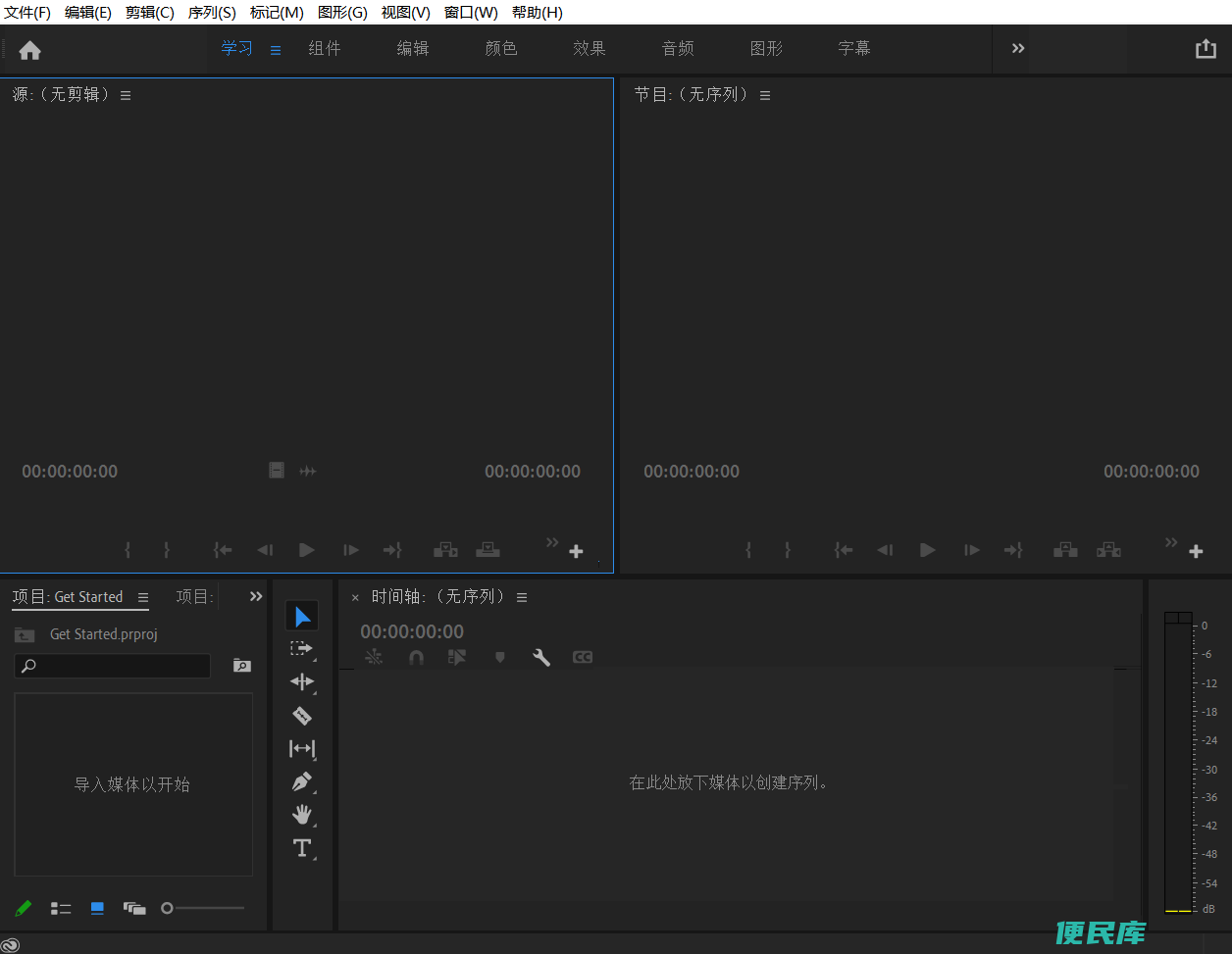Click Mark Out in the Source monitor
The height and width of the screenshot is (954, 1232).
point(167,550)
